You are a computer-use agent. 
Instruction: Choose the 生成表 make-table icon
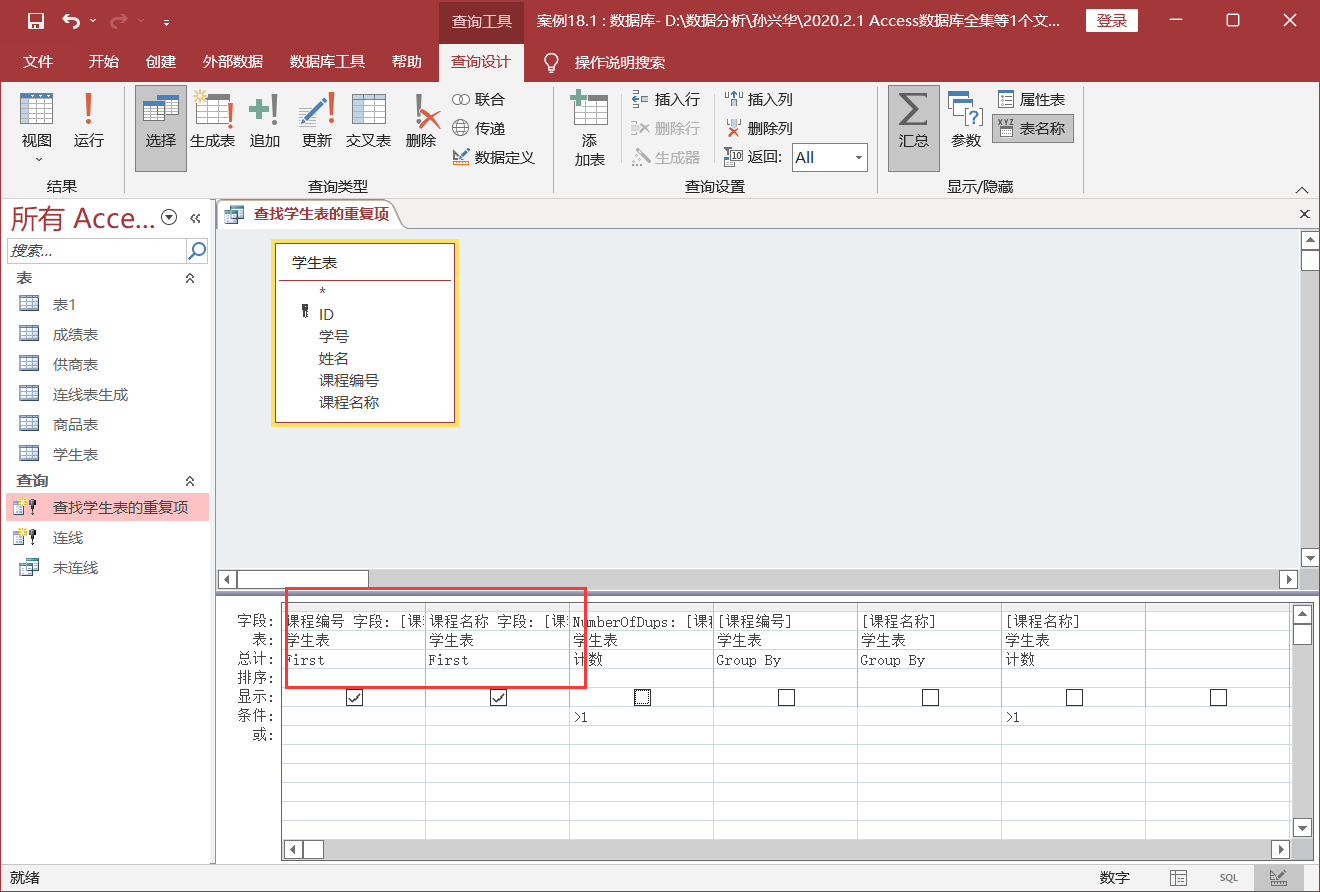click(212, 121)
